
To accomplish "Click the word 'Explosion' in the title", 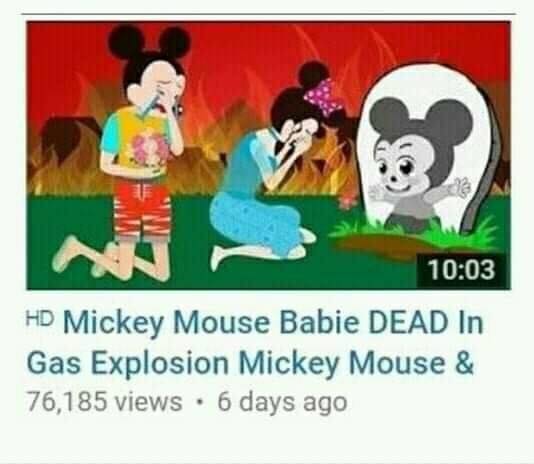I will pyautogui.click(x=160, y=363).
